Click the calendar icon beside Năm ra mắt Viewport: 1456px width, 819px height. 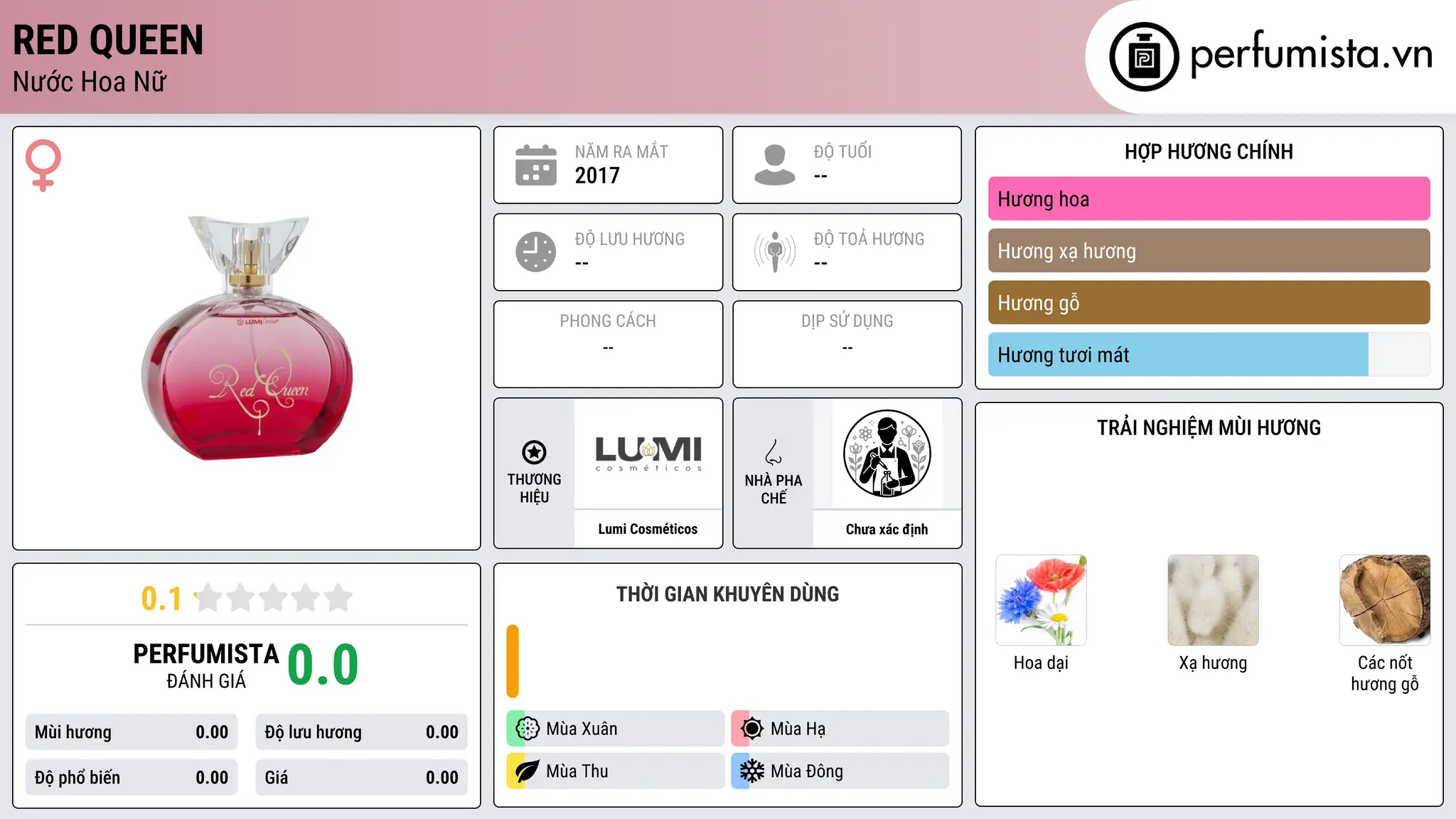pos(536,165)
